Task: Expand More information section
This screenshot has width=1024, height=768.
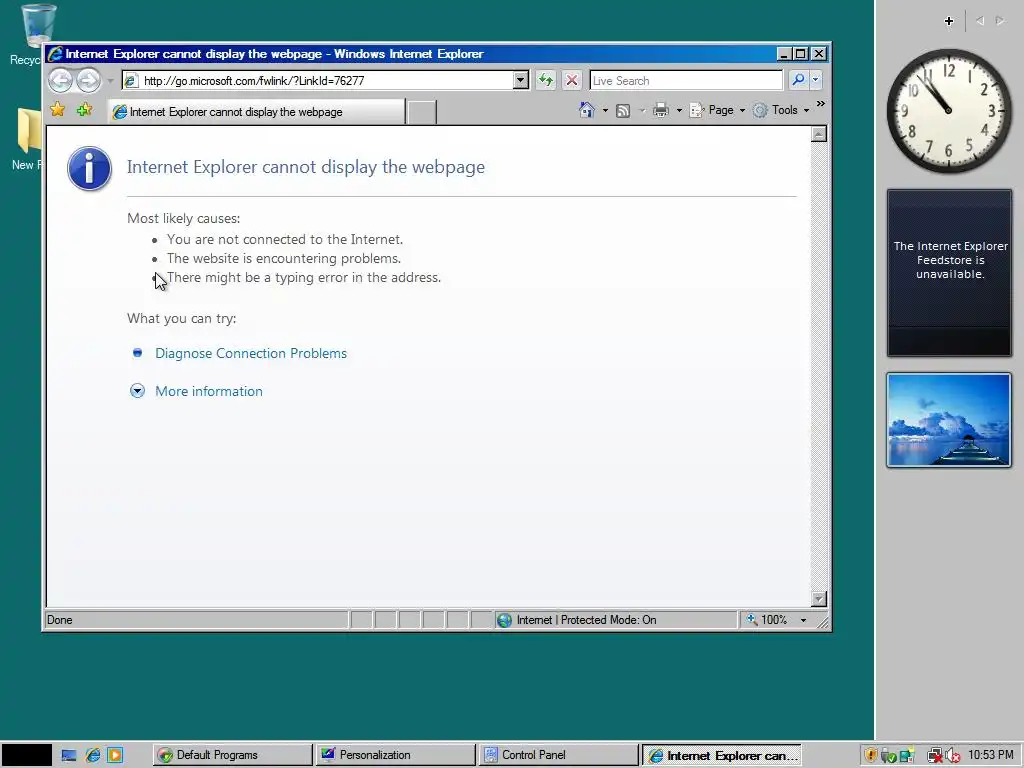Action: [209, 391]
